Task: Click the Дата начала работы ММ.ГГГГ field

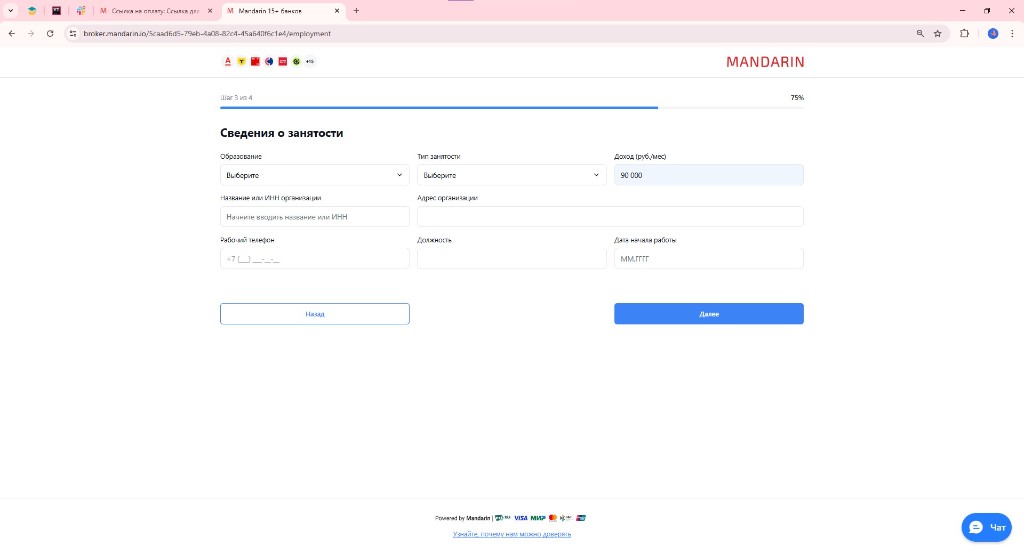Action: (709, 259)
